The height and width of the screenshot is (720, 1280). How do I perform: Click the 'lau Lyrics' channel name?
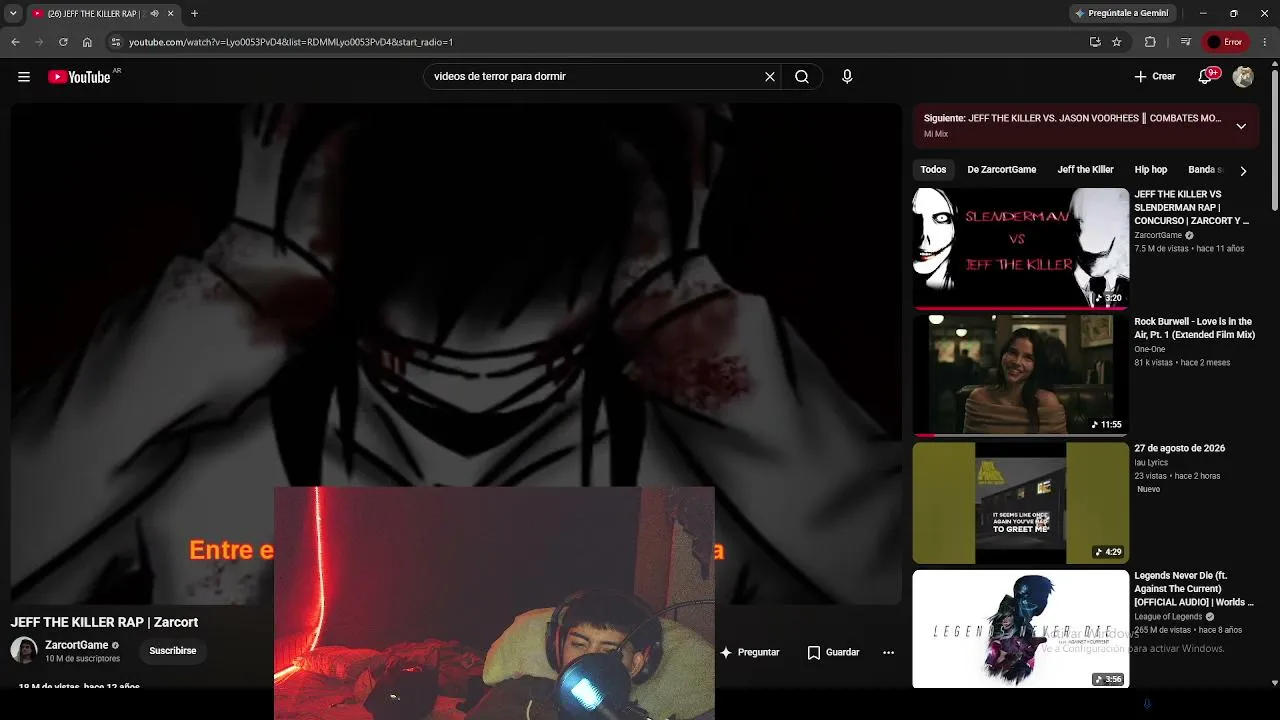coord(1151,462)
